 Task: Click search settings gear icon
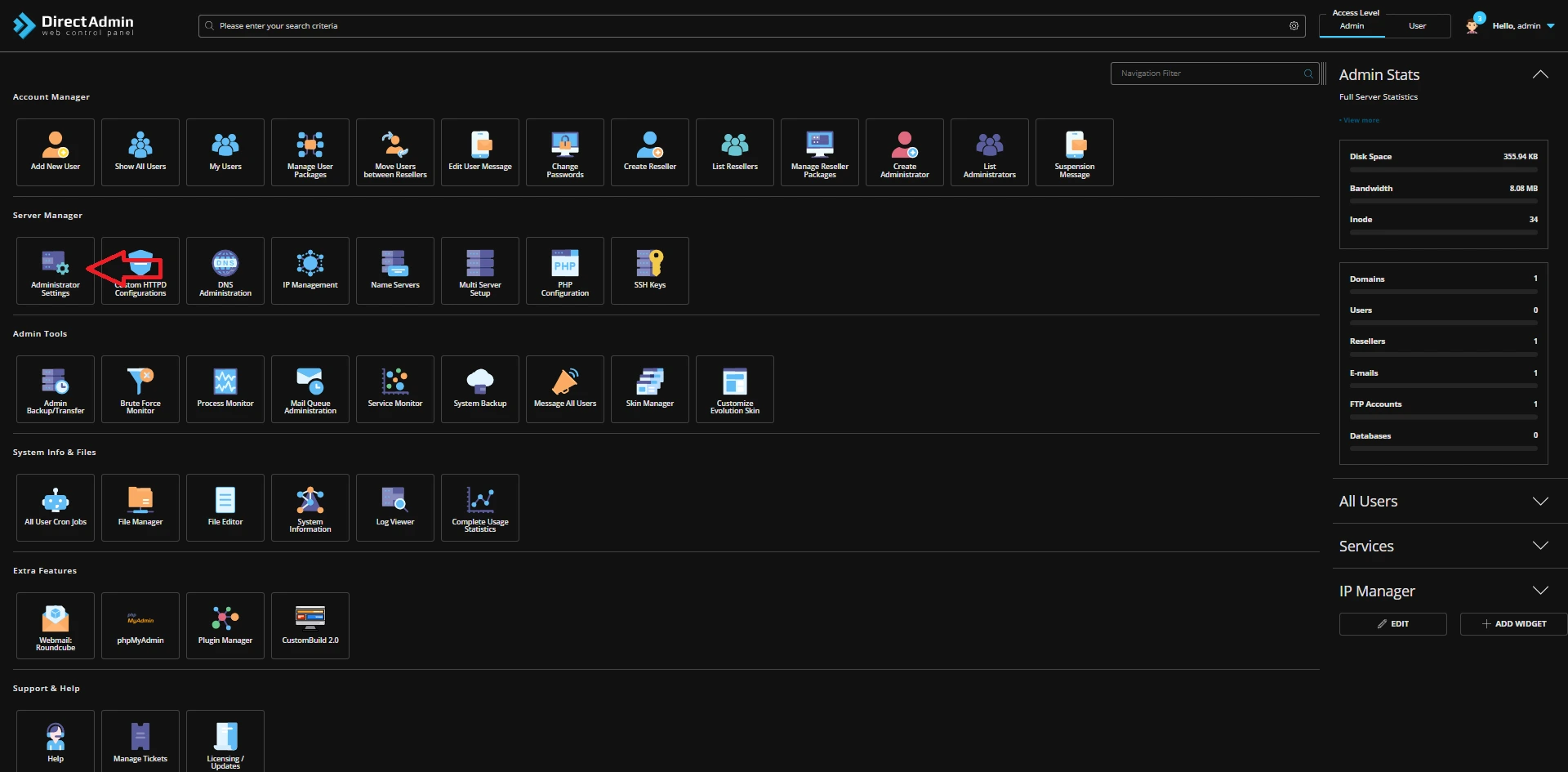pos(1294,26)
